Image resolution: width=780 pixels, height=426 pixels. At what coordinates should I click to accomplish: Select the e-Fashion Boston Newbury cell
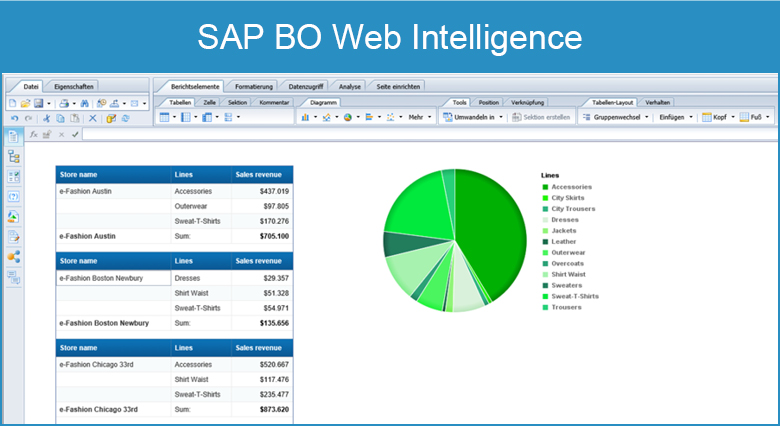pos(113,278)
